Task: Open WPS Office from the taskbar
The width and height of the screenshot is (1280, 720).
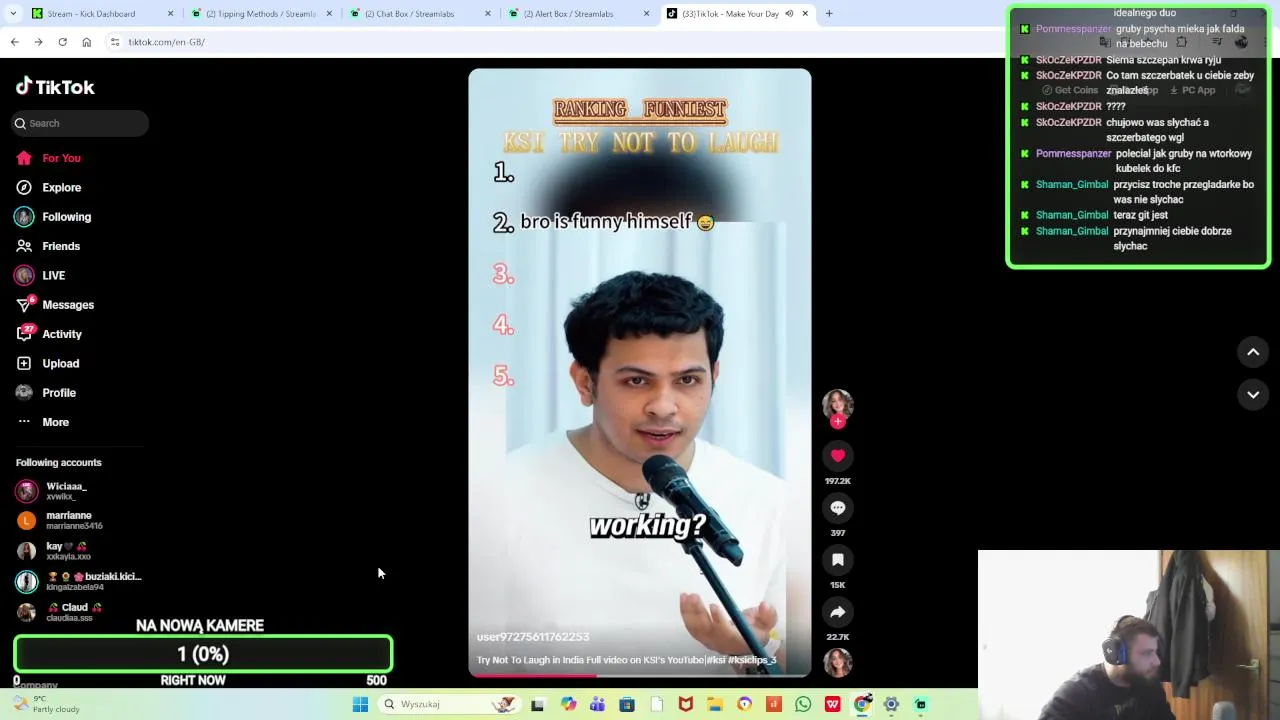Action: (832, 704)
